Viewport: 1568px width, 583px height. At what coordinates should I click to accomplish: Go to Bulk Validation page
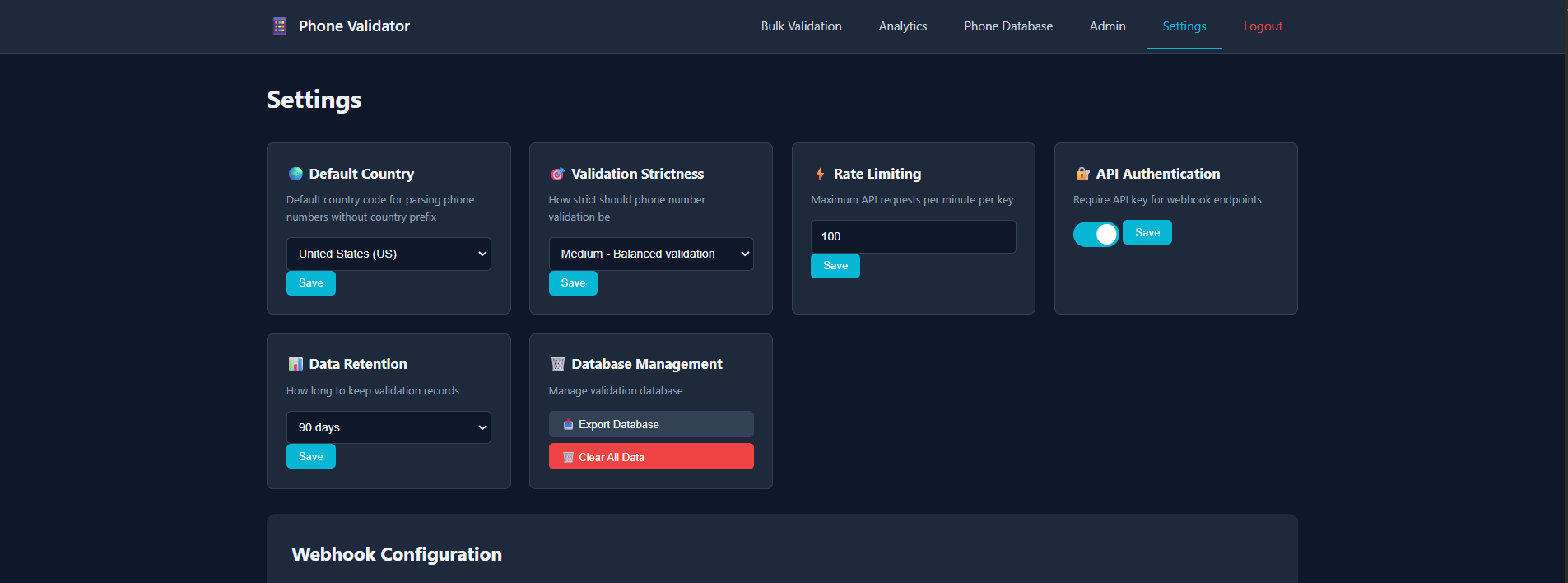(801, 26)
